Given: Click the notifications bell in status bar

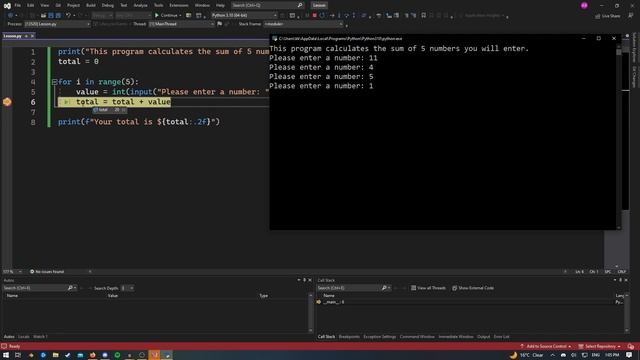Looking at the screenshot, I should (631, 346).
